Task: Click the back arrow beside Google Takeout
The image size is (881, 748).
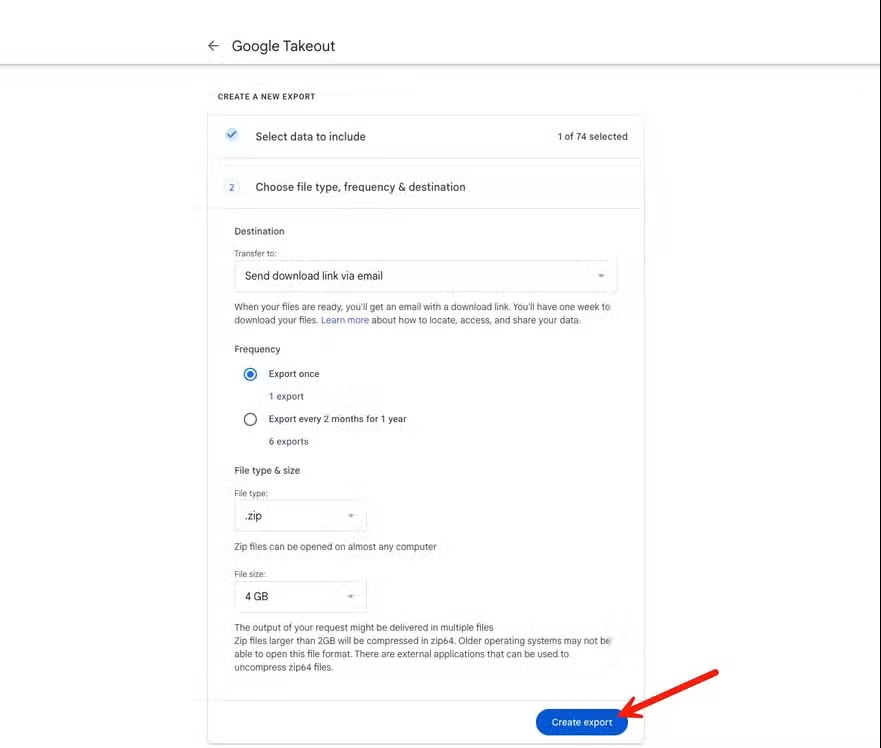Action: (x=213, y=46)
